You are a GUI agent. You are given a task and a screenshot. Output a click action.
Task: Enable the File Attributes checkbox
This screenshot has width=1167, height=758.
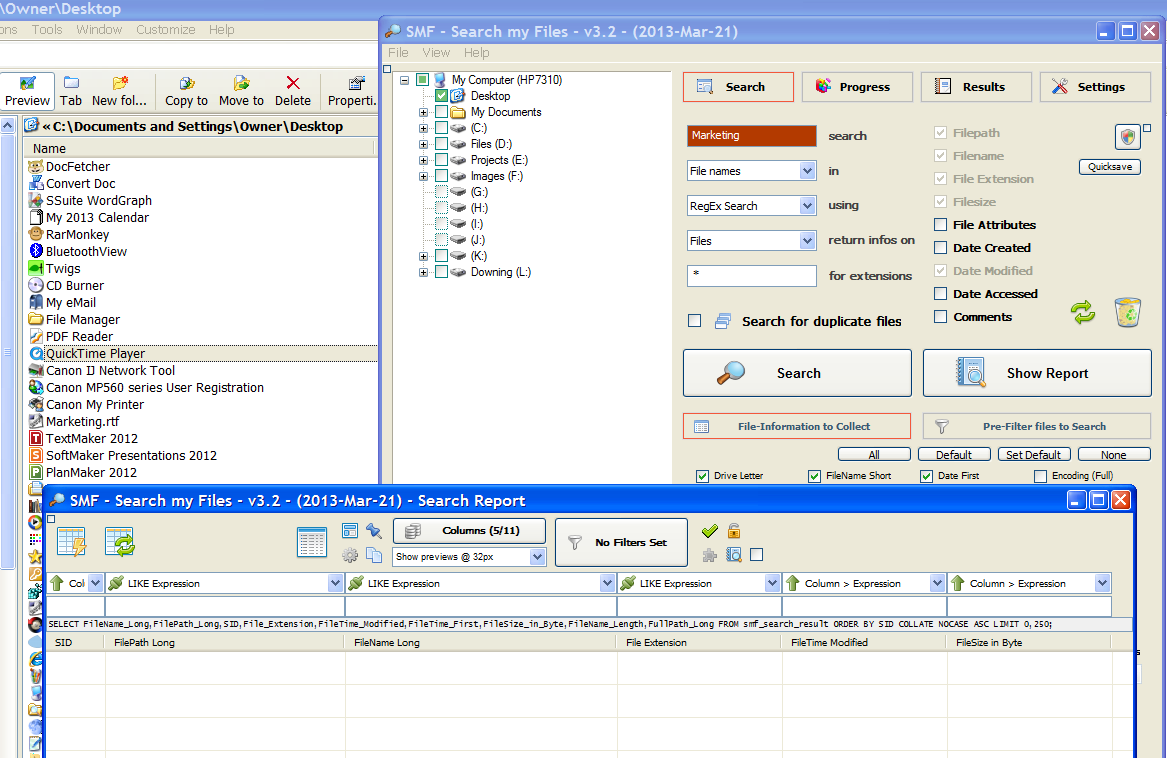[x=941, y=225]
